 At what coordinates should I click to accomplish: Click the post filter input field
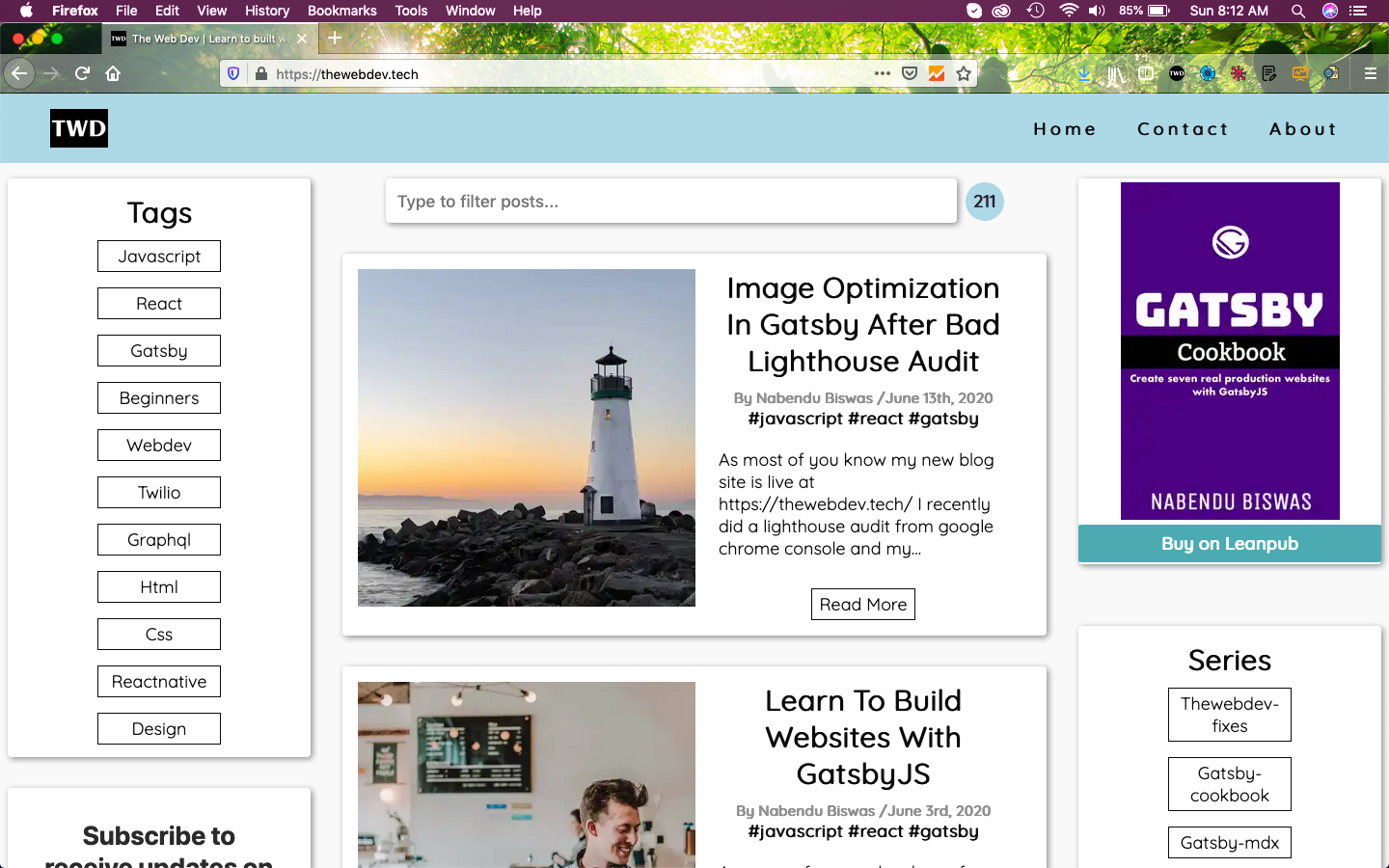click(671, 201)
